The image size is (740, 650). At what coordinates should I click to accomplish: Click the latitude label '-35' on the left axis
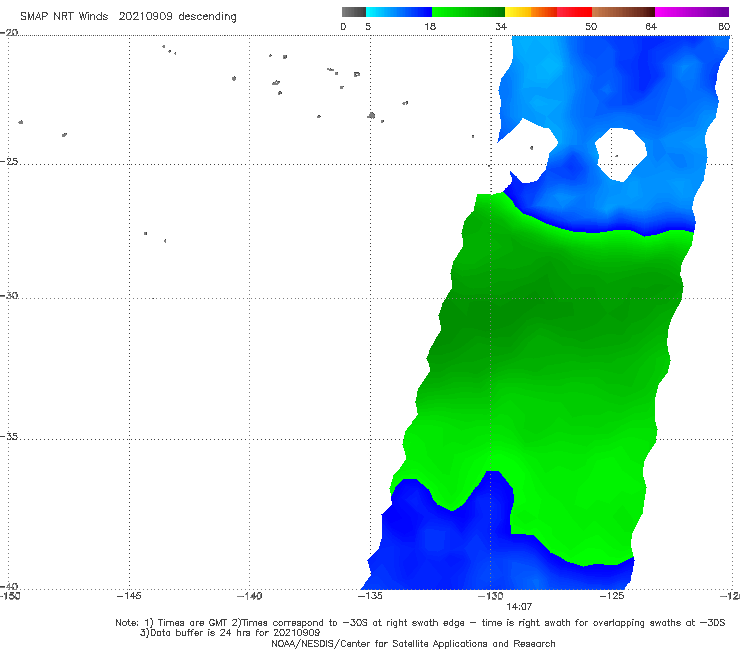coord(9,437)
